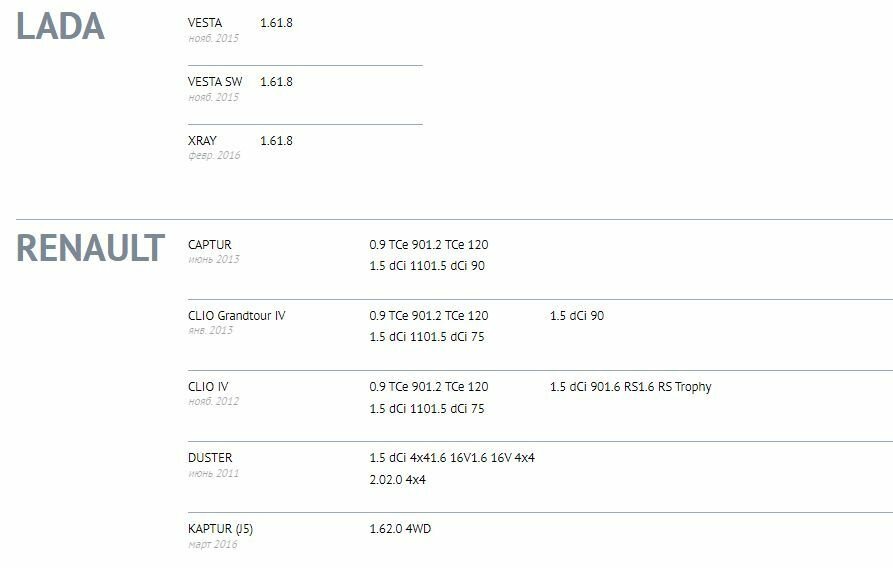This screenshot has width=893, height=568.
Task: Click the LADA brand heading
Action: click(x=60, y=26)
